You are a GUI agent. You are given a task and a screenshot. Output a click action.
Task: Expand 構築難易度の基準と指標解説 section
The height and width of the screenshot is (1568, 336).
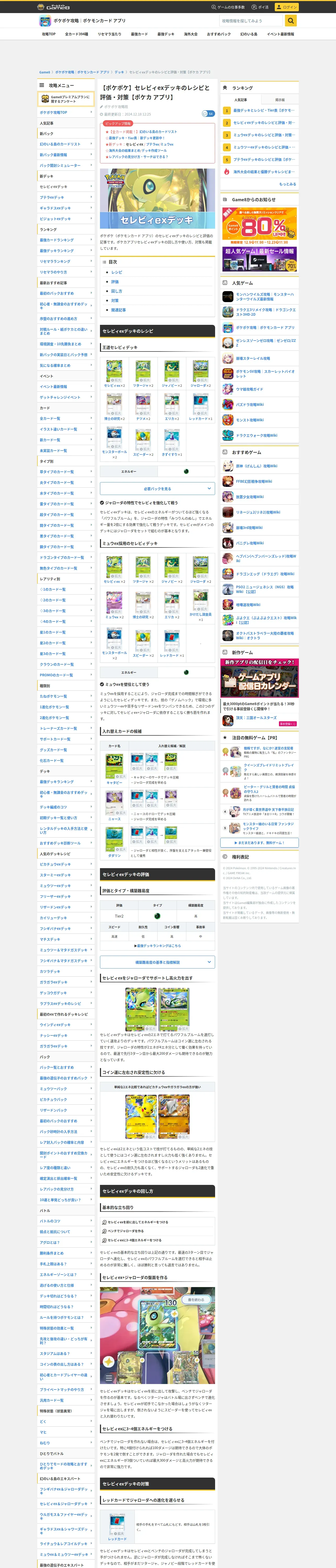pyautogui.click(x=157, y=962)
